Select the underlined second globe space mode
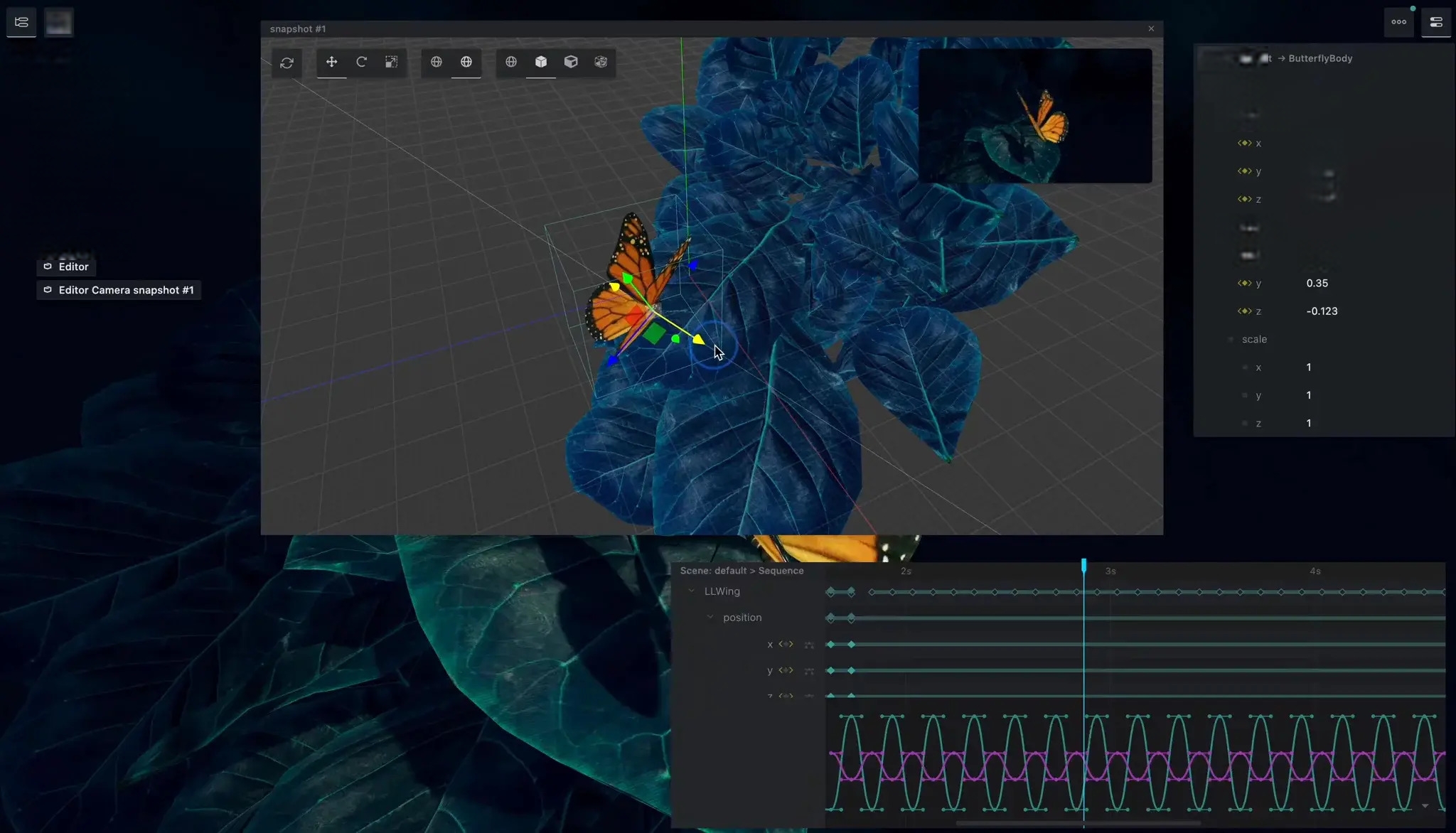This screenshot has width=1456, height=833. pyautogui.click(x=466, y=62)
